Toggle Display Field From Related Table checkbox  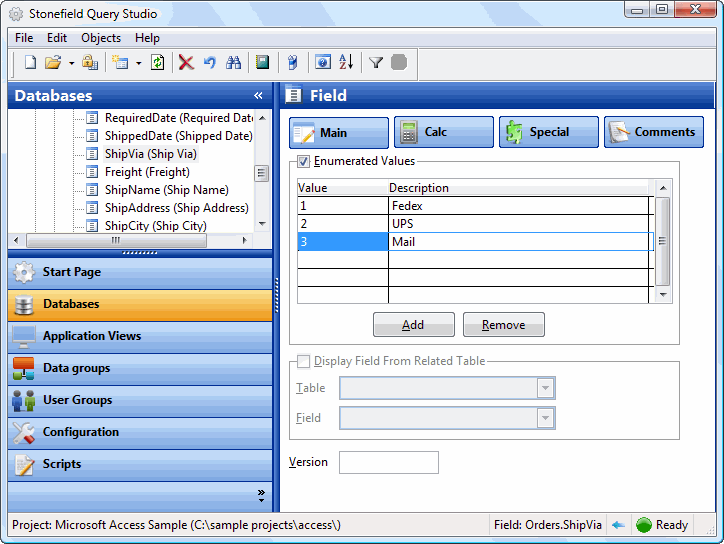click(x=304, y=361)
